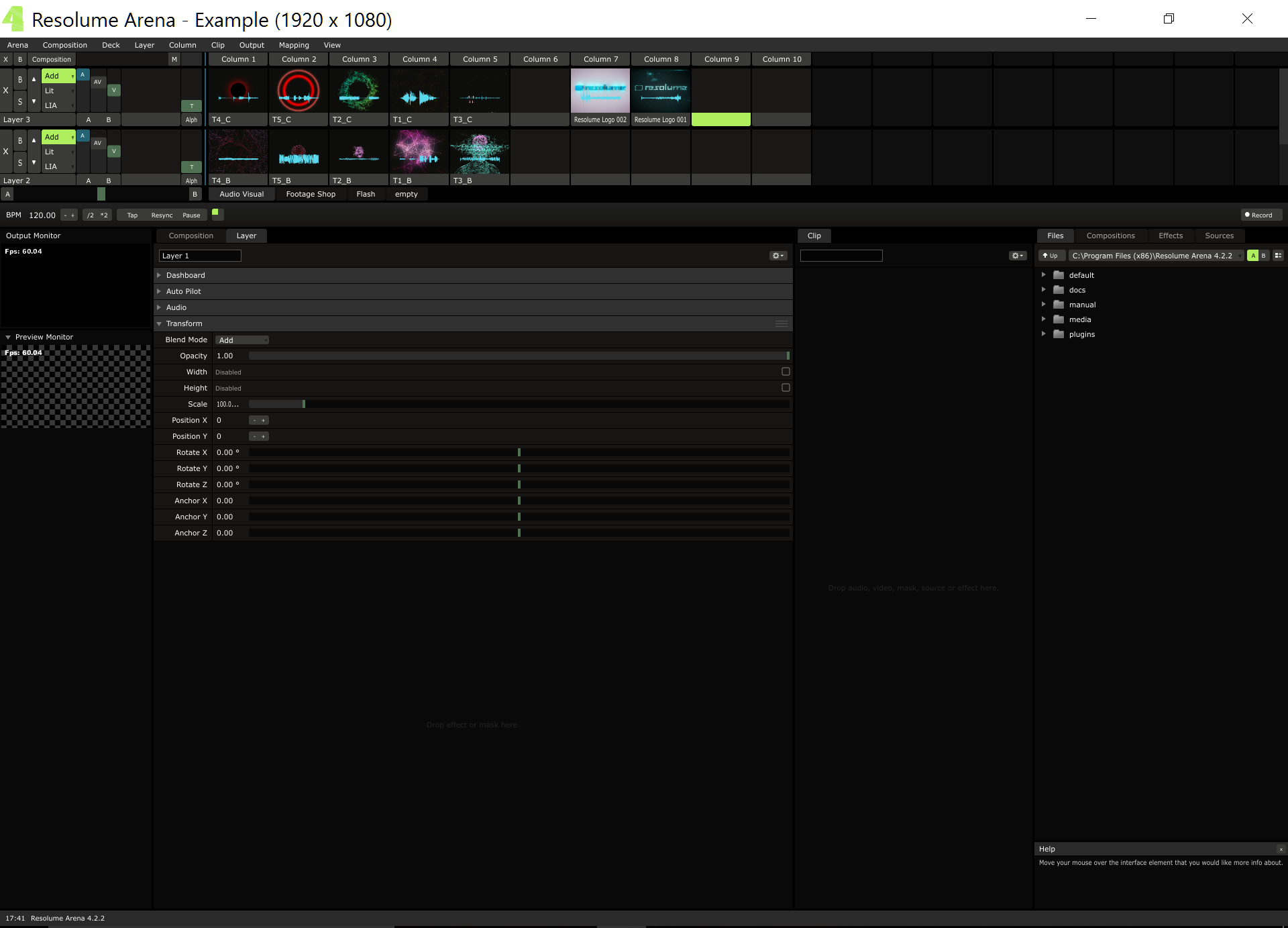Expand the media folder tree item
The width and height of the screenshot is (1288, 928).
click(1044, 319)
